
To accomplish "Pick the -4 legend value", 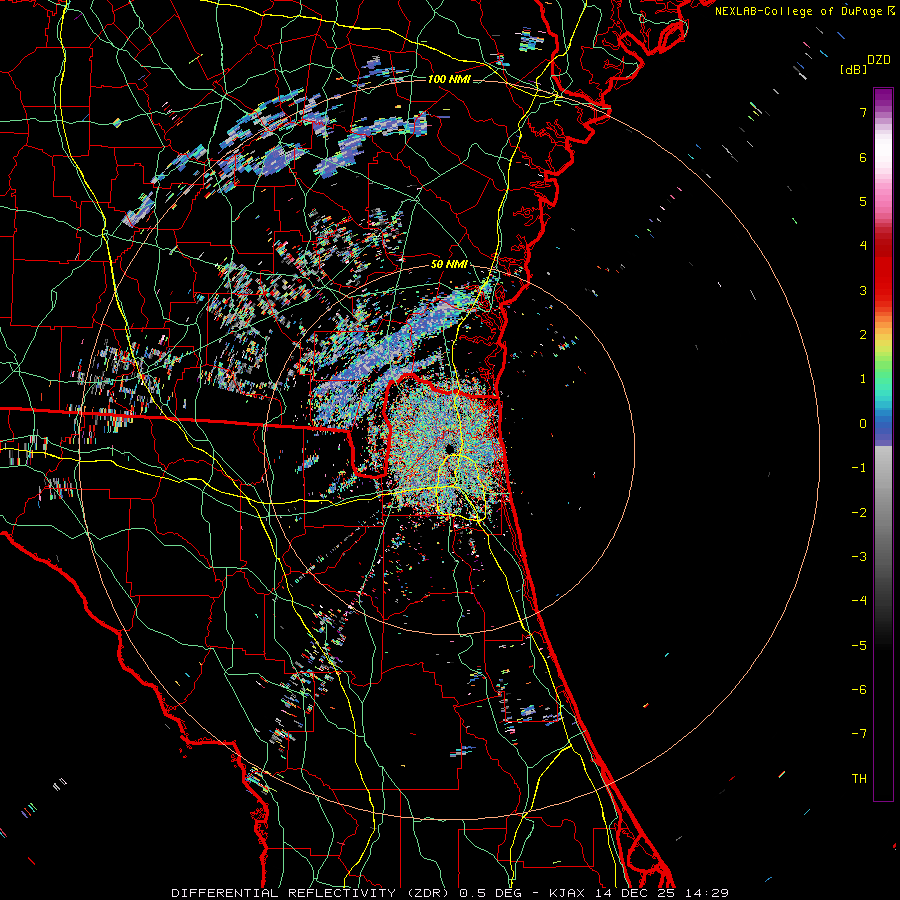I will click(859, 600).
